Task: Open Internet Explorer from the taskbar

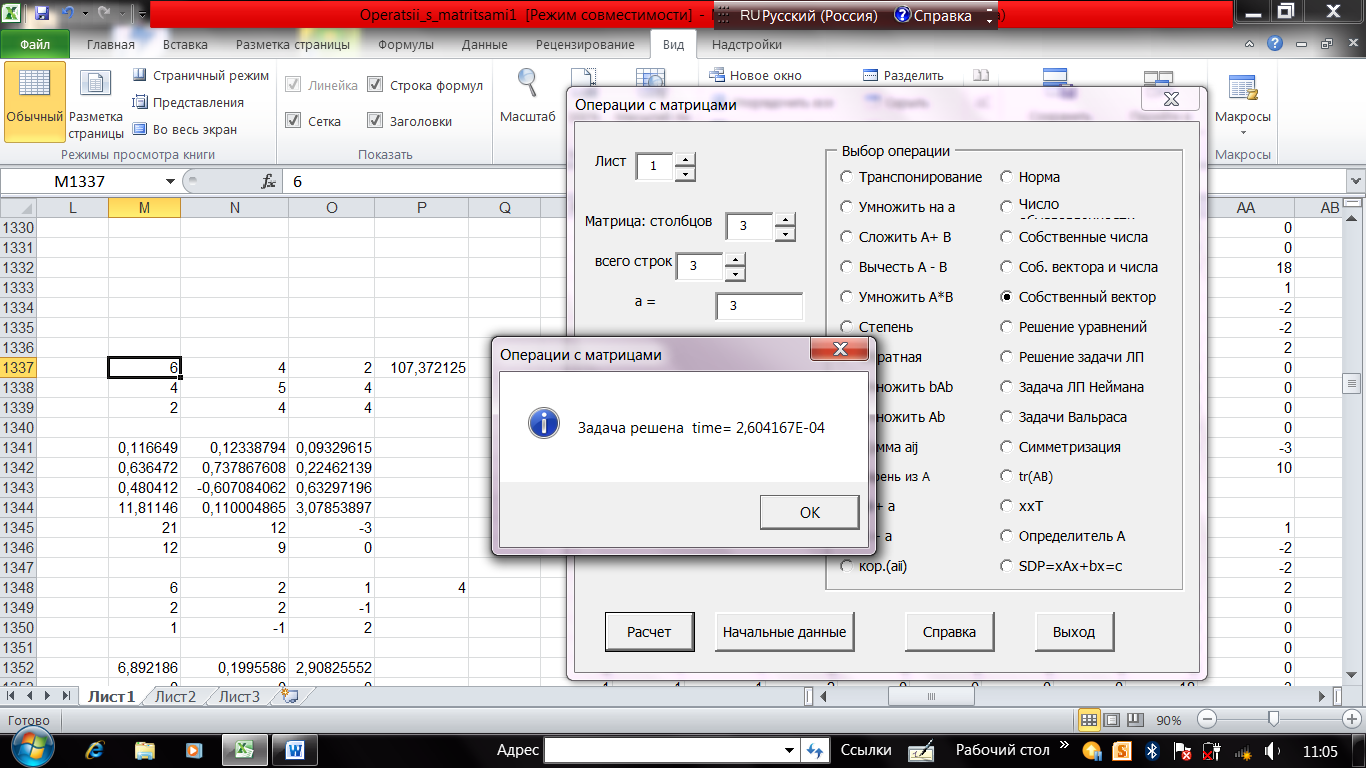Action: (95, 749)
